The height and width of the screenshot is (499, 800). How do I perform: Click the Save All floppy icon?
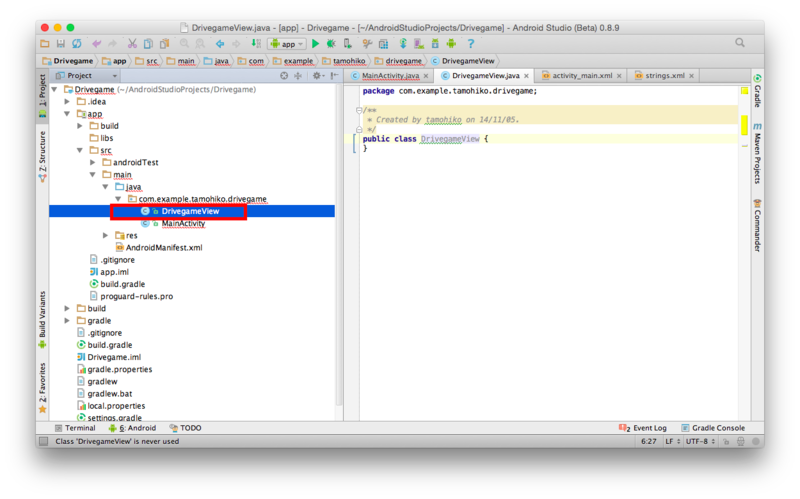click(61, 44)
